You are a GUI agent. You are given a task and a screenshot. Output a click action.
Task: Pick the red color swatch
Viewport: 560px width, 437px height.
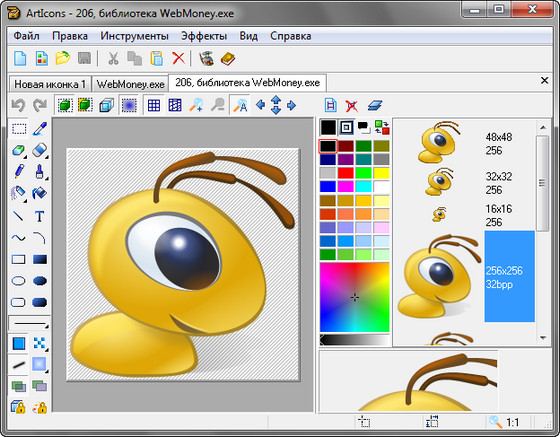point(345,173)
